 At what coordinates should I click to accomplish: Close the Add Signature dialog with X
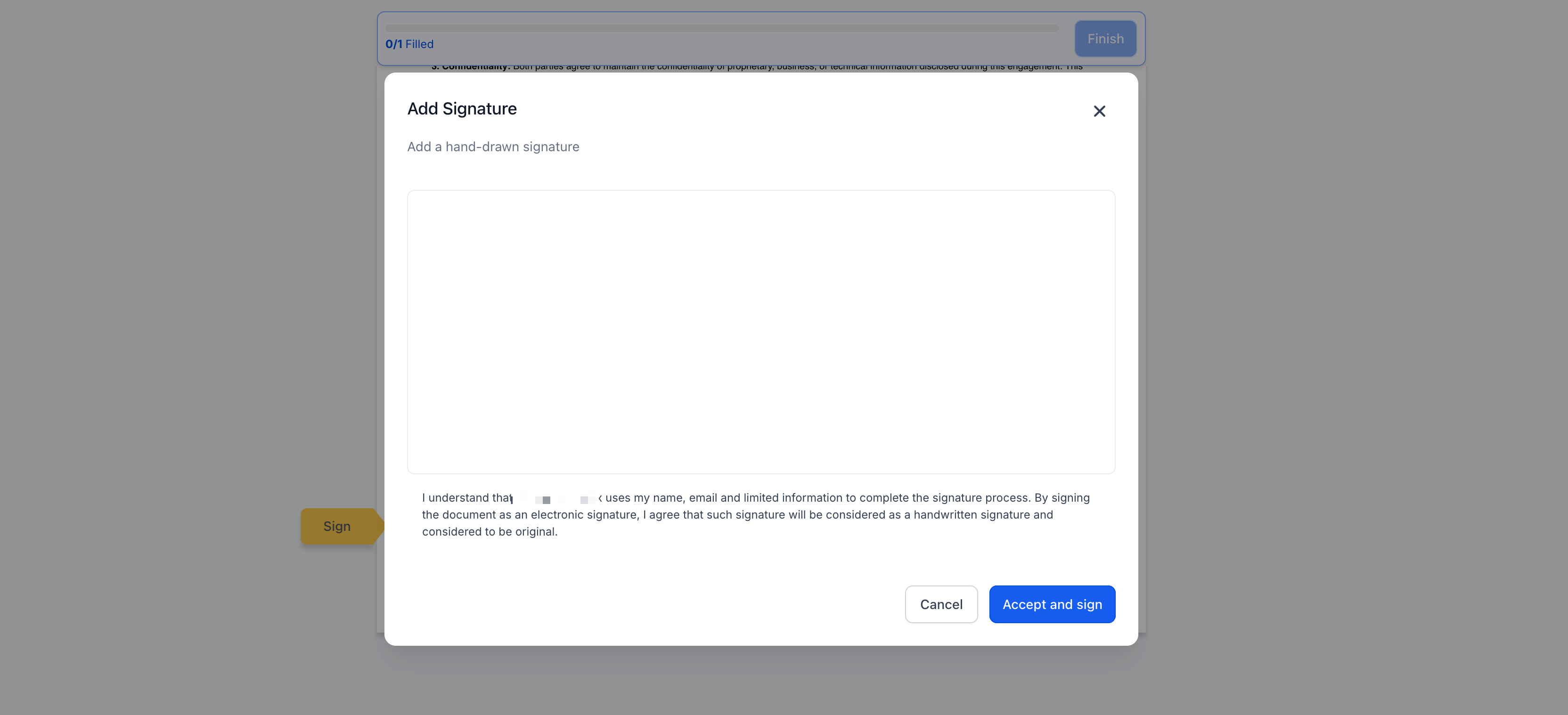(1099, 111)
